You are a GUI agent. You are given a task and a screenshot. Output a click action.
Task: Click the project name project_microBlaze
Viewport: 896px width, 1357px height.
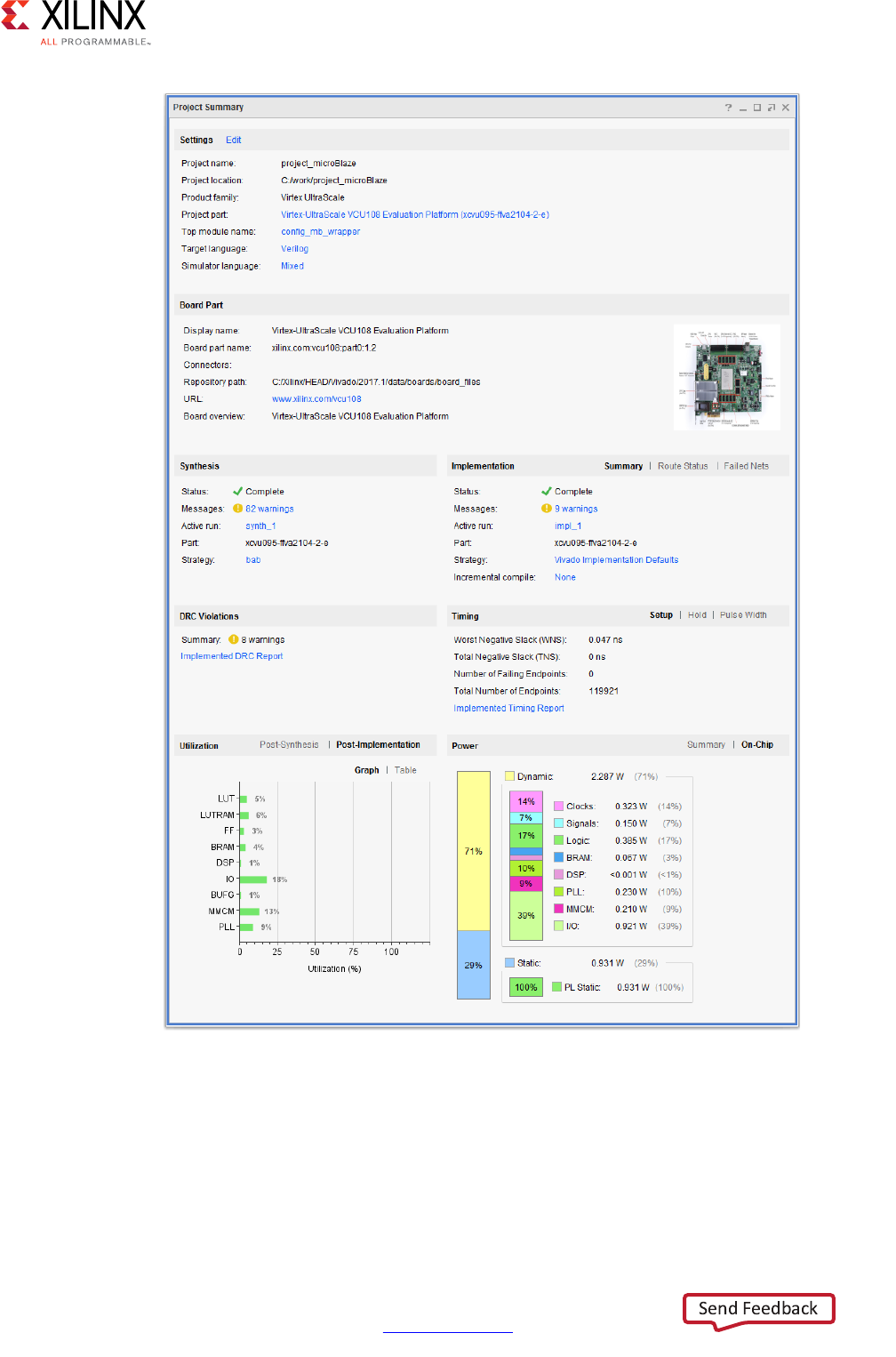click(x=318, y=164)
